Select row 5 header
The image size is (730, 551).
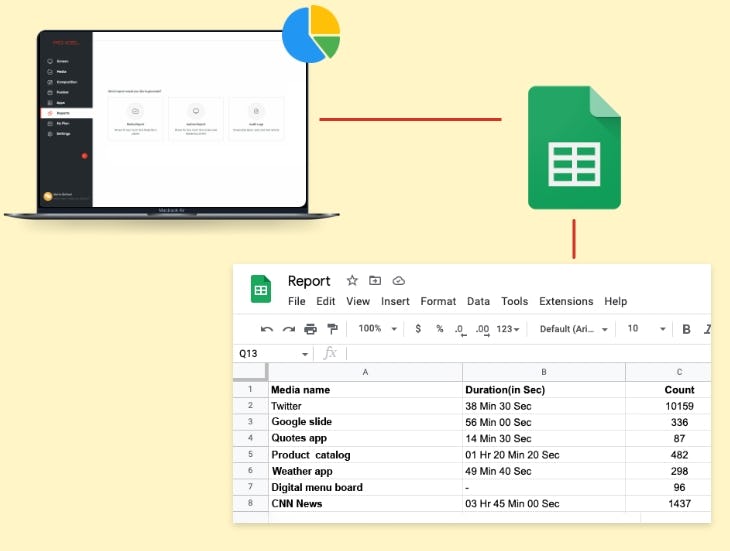coord(250,454)
